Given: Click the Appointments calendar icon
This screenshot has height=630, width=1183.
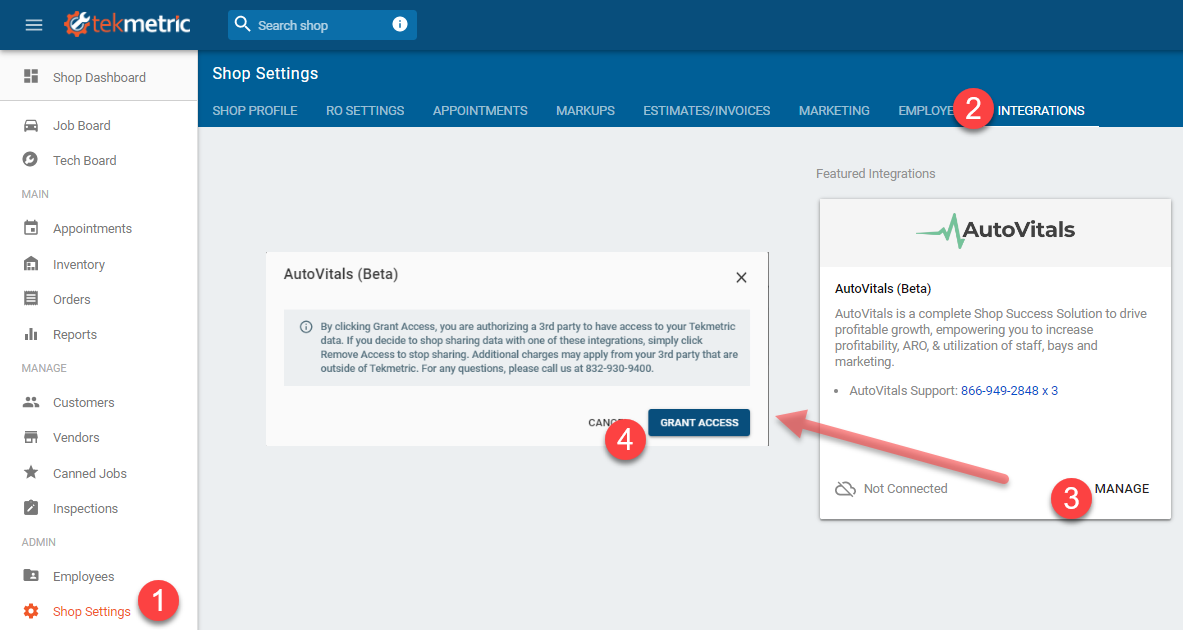Looking at the screenshot, I should pyautogui.click(x=31, y=228).
